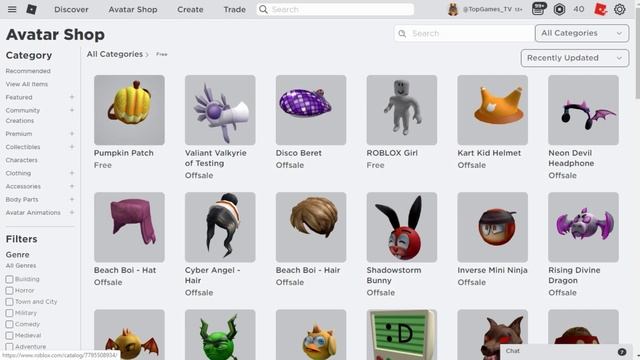Open Valiant Valkyrie of Testing thumbnail
This screenshot has width=640, height=360.
(x=220, y=110)
